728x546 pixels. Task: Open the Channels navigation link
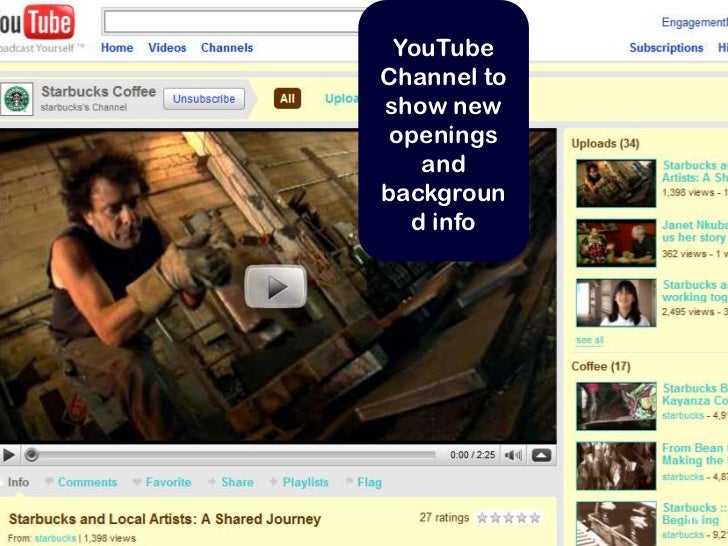tap(227, 48)
